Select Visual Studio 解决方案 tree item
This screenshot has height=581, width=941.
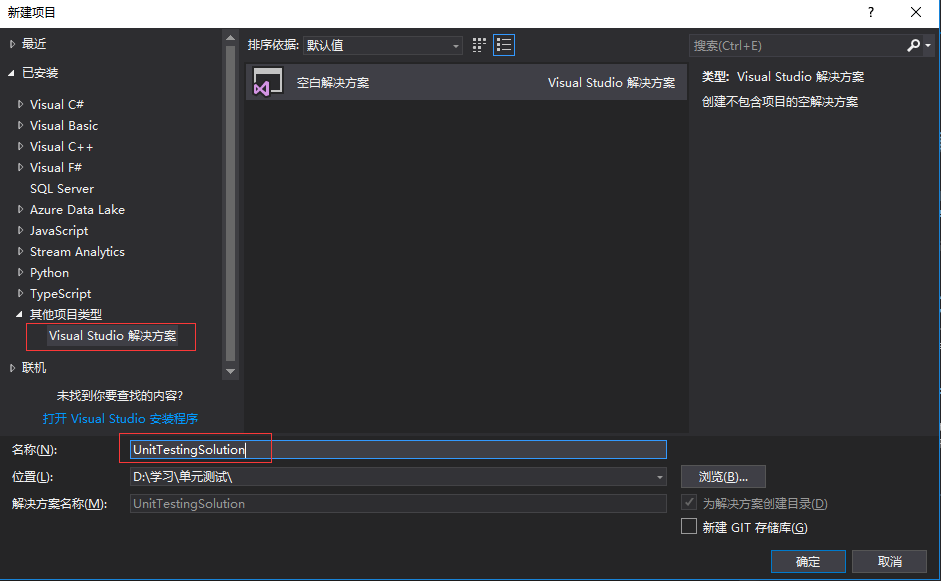coord(113,336)
